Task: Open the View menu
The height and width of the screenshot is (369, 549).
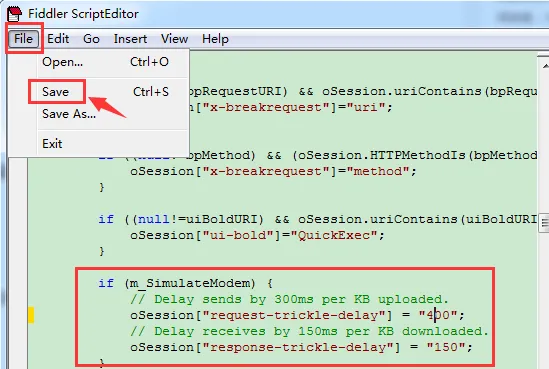Action: point(174,39)
